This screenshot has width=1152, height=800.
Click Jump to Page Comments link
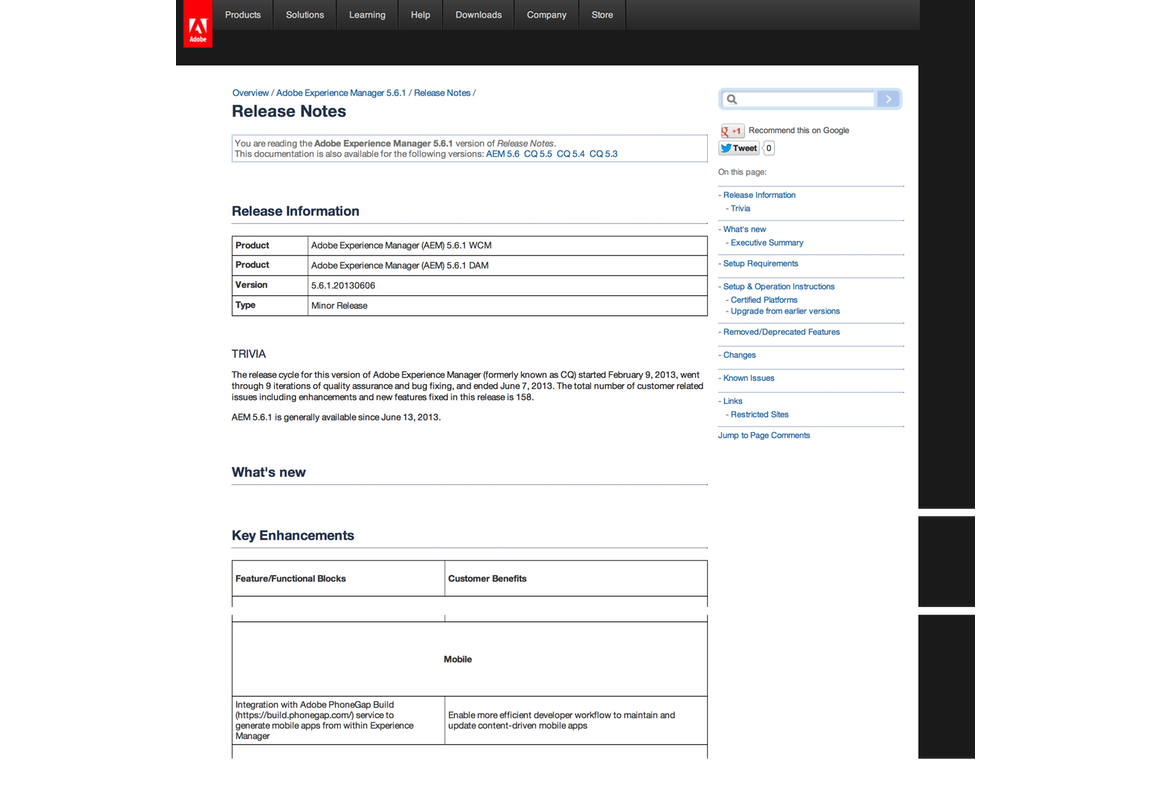click(764, 436)
